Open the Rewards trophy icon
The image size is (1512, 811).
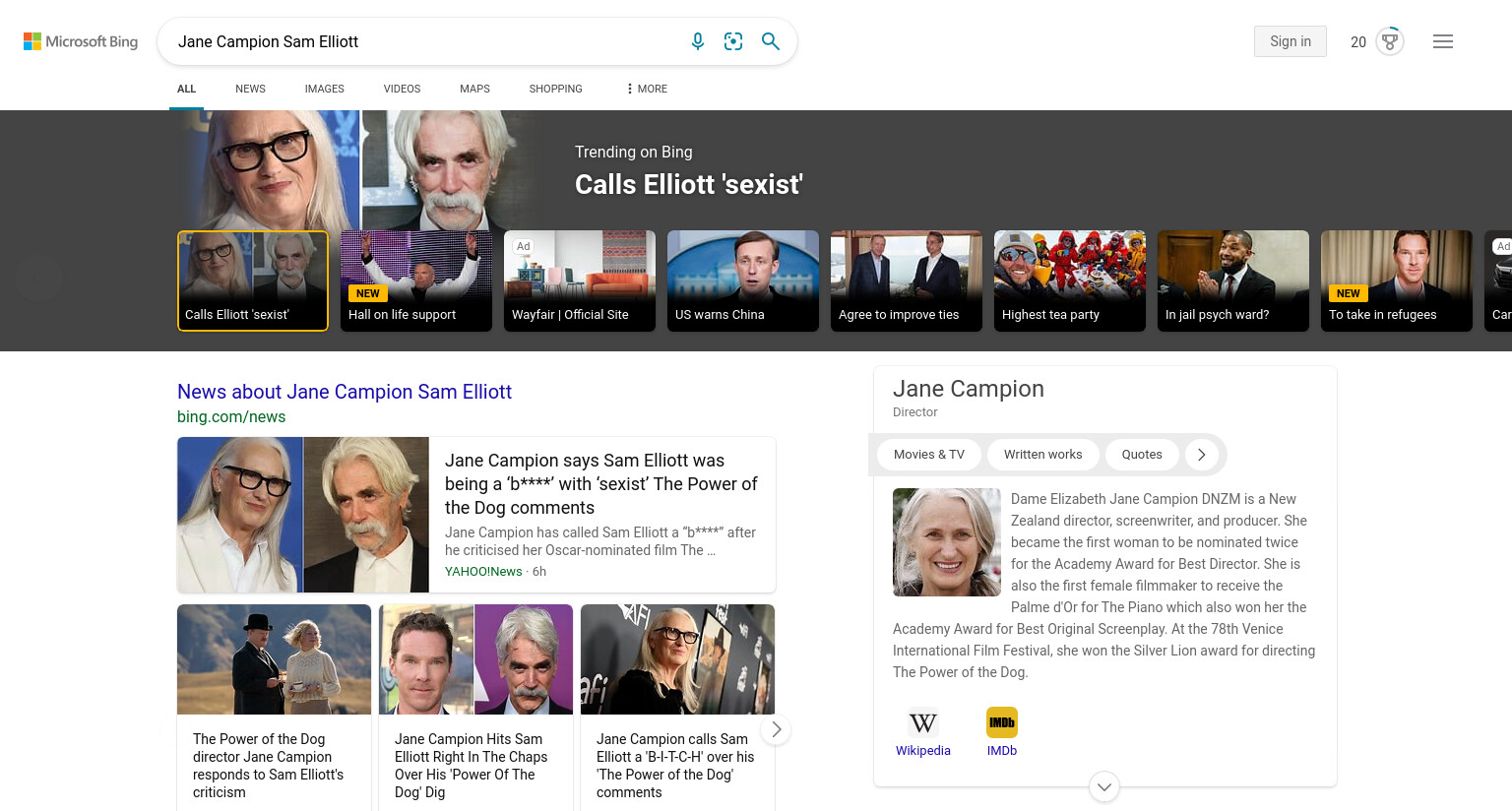tap(1390, 41)
